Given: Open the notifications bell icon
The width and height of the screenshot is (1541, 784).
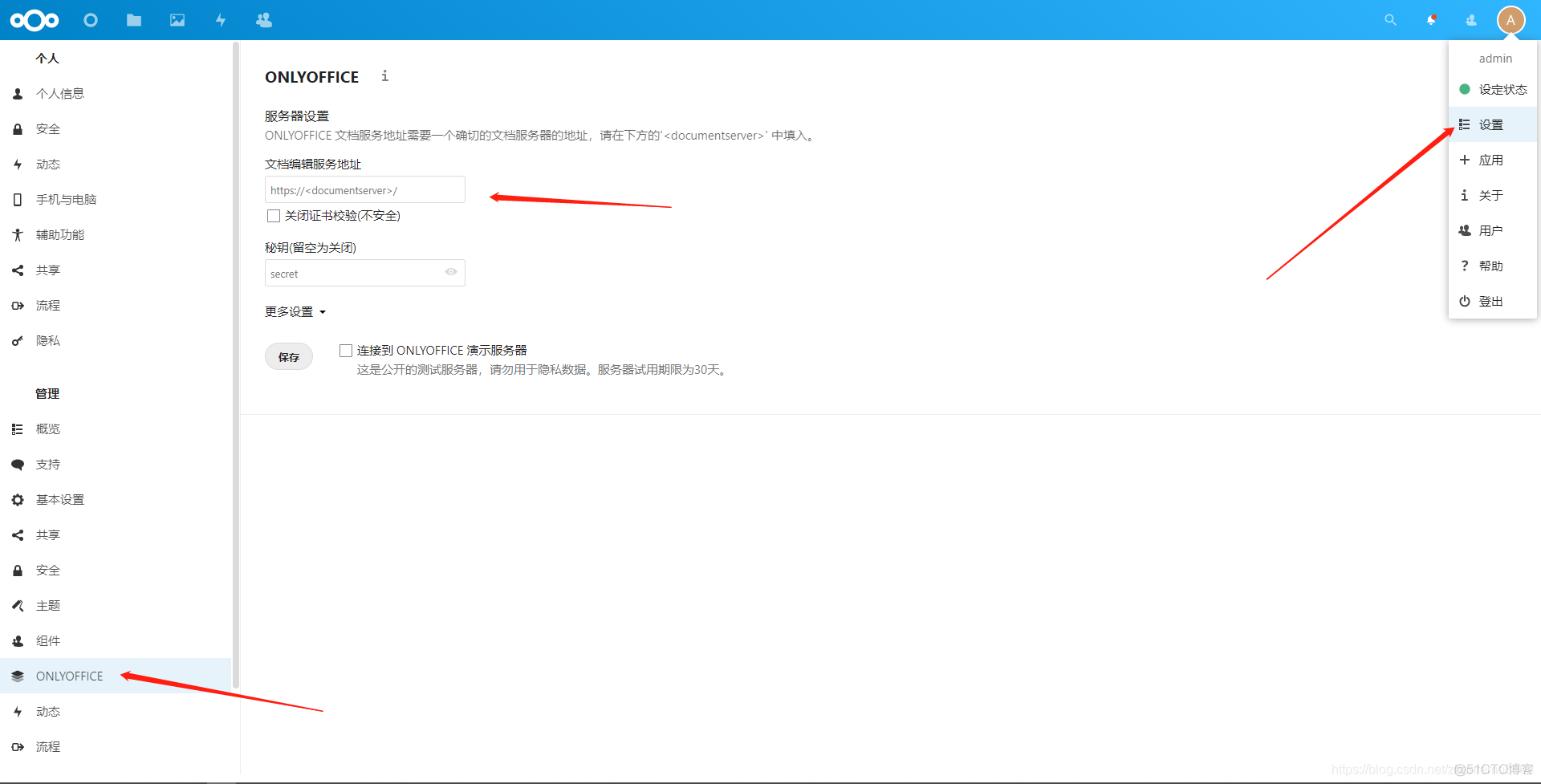Looking at the screenshot, I should click(1431, 20).
